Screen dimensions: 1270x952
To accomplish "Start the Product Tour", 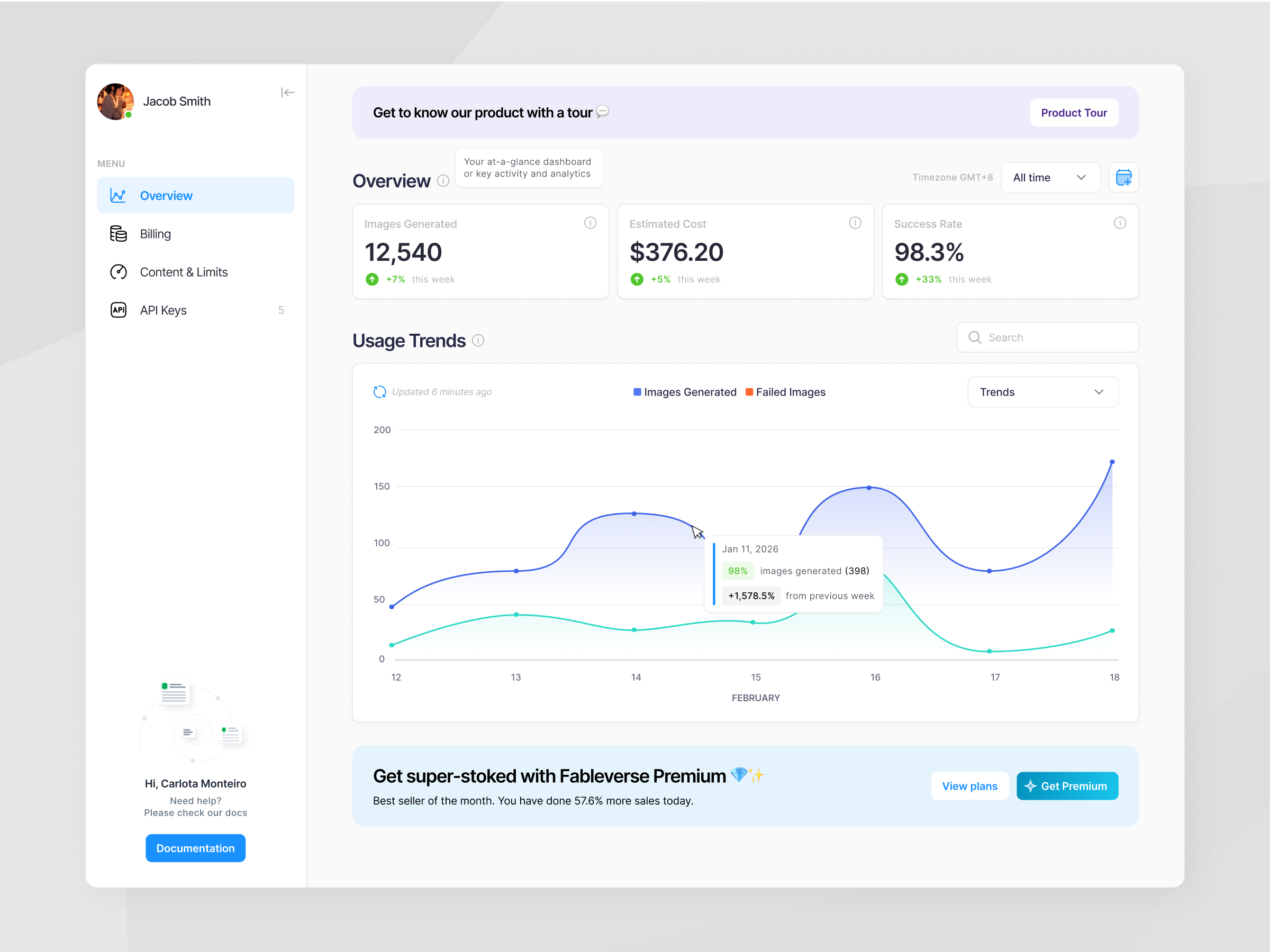I will pyautogui.click(x=1074, y=113).
